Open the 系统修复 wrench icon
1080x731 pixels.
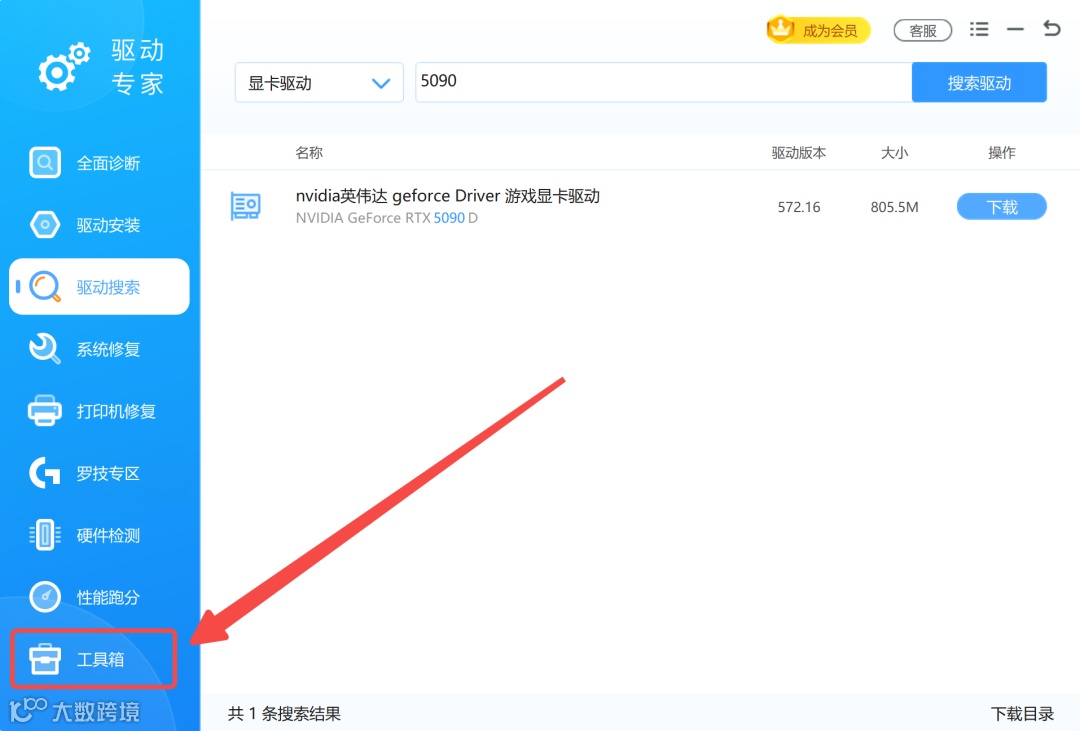click(x=45, y=349)
